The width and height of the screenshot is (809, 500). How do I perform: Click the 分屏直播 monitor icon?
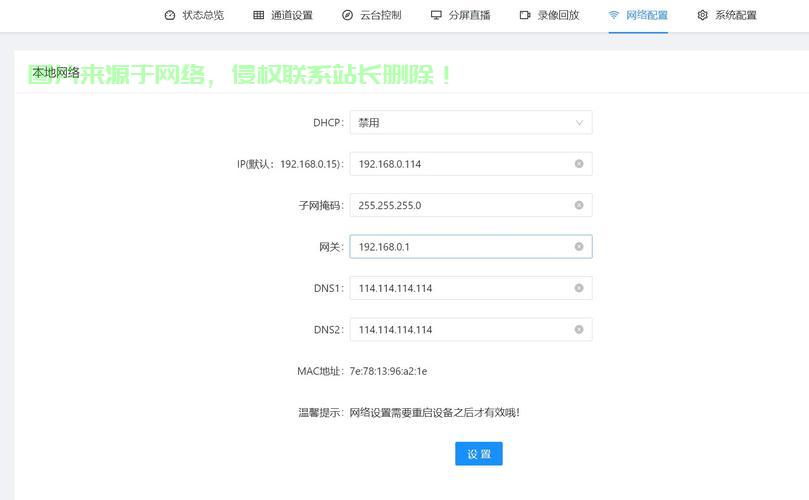(x=436, y=15)
